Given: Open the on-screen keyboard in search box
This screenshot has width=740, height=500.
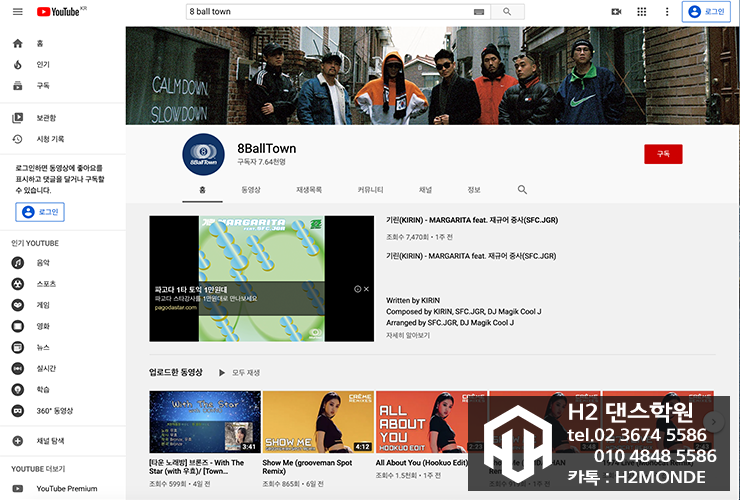Looking at the screenshot, I should click(479, 12).
